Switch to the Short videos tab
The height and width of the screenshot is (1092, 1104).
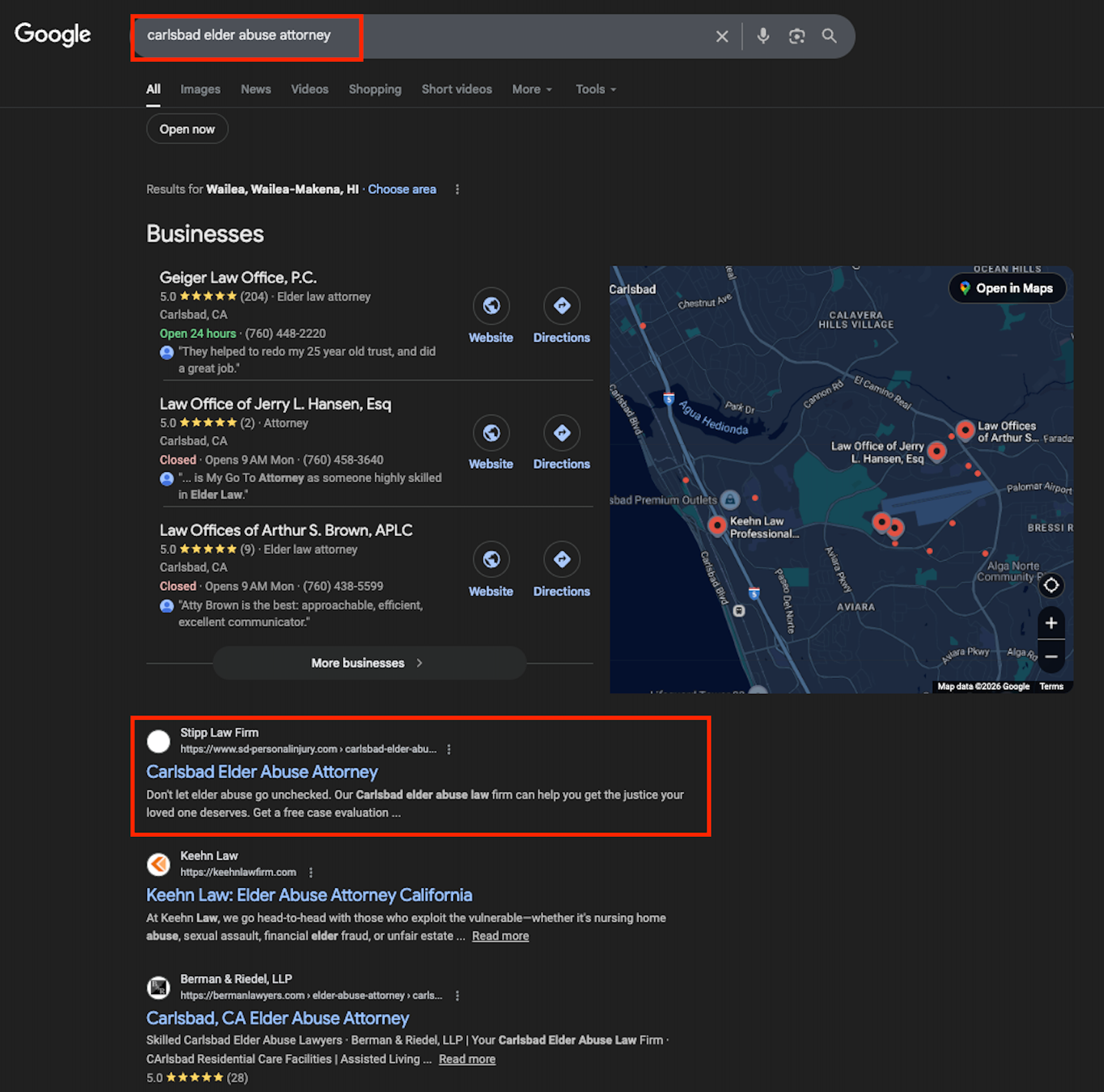tap(457, 89)
